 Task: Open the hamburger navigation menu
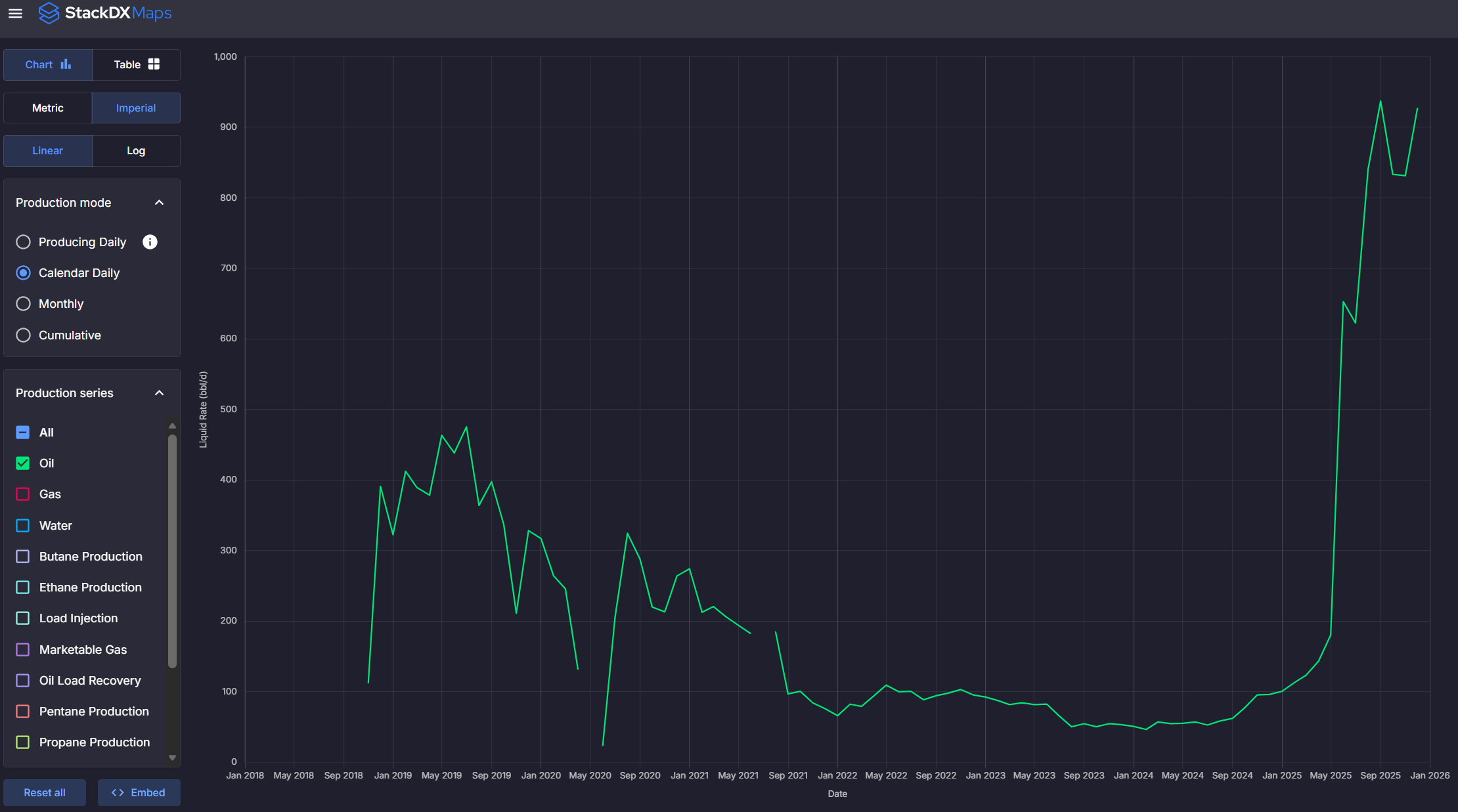point(15,13)
